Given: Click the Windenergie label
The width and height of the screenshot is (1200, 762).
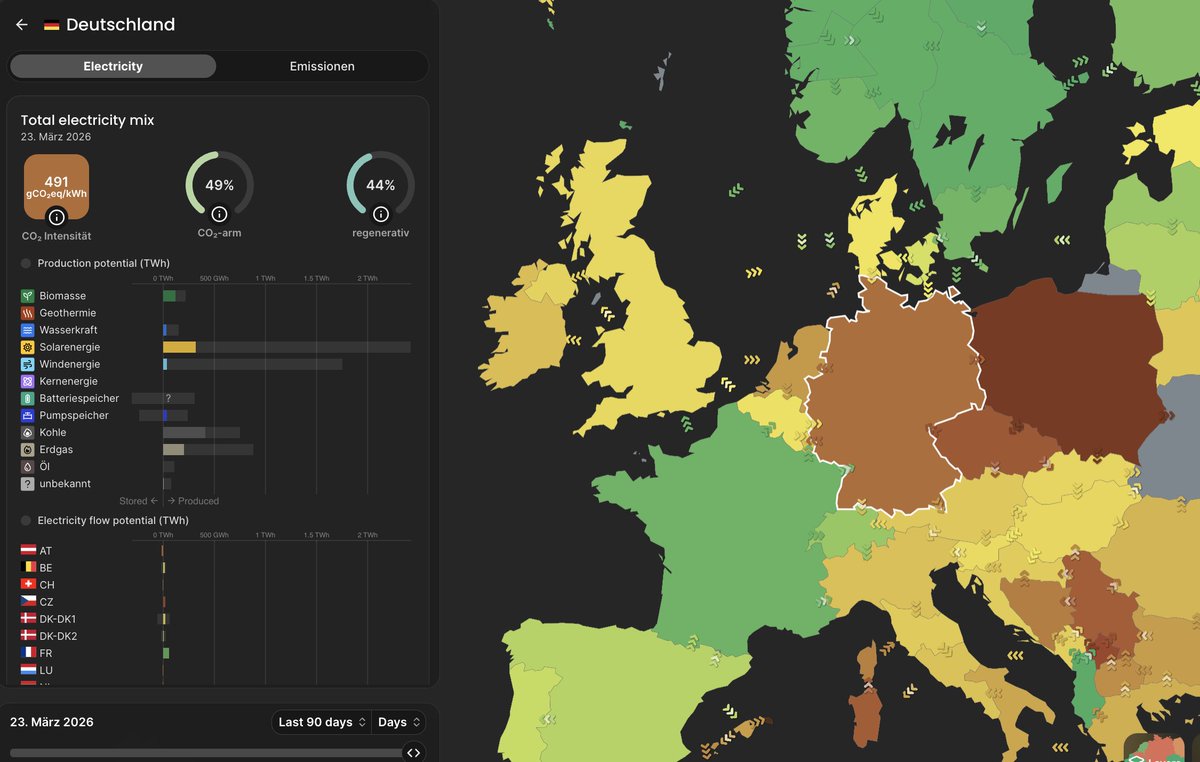Looking at the screenshot, I should (70, 364).
